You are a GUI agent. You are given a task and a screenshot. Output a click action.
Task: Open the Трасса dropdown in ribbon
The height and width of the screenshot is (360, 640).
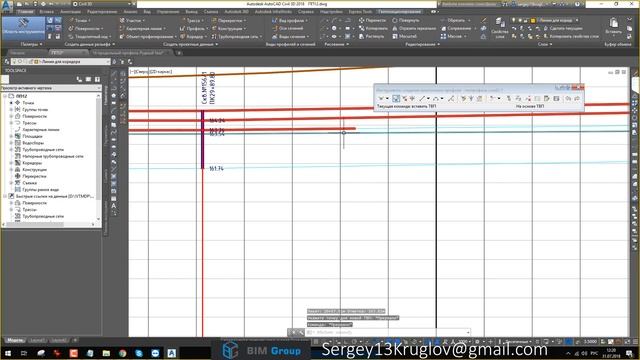[x=191, y=20]
